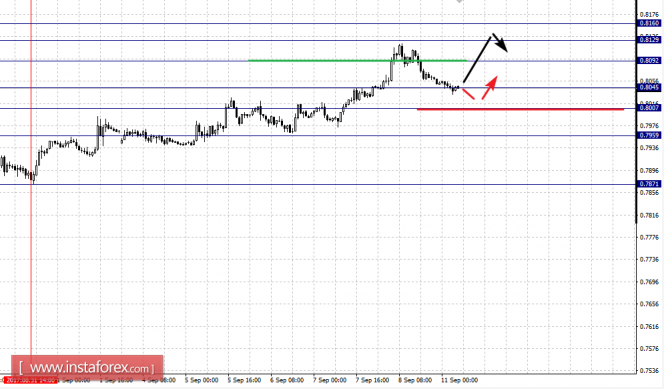Click the 5 Sep 16:00 time label

(244, 380)
